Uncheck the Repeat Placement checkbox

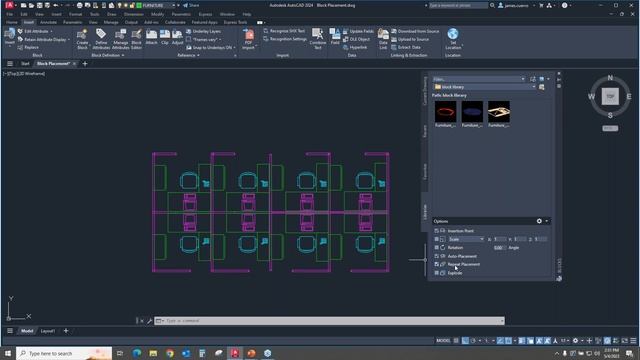436,264
